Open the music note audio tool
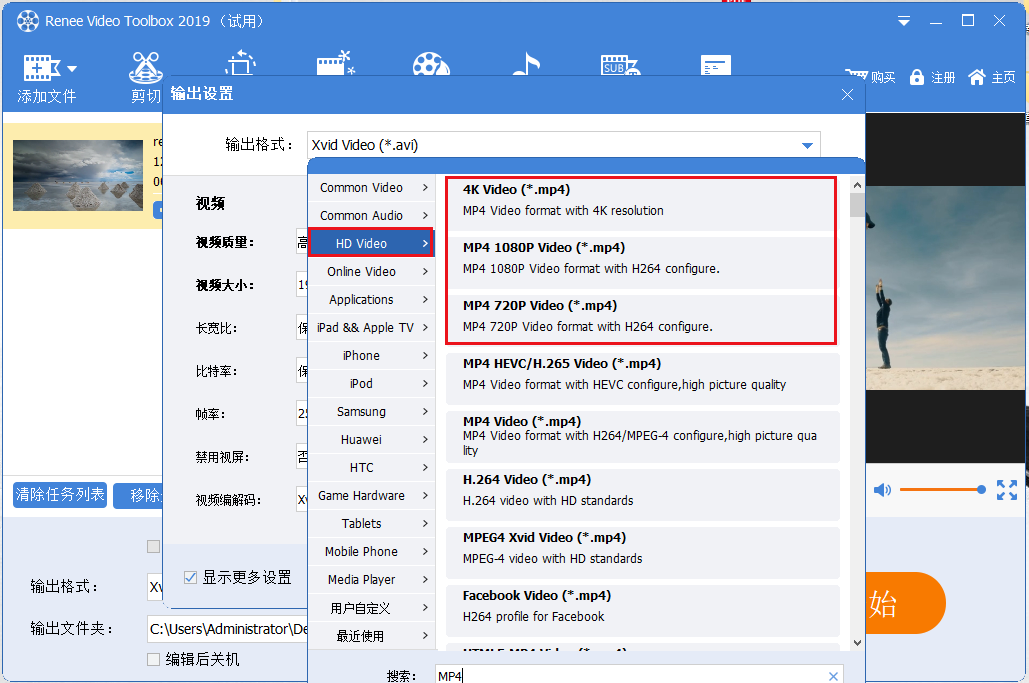Viewport: 1029px width, 683px height. coord(526,64)
